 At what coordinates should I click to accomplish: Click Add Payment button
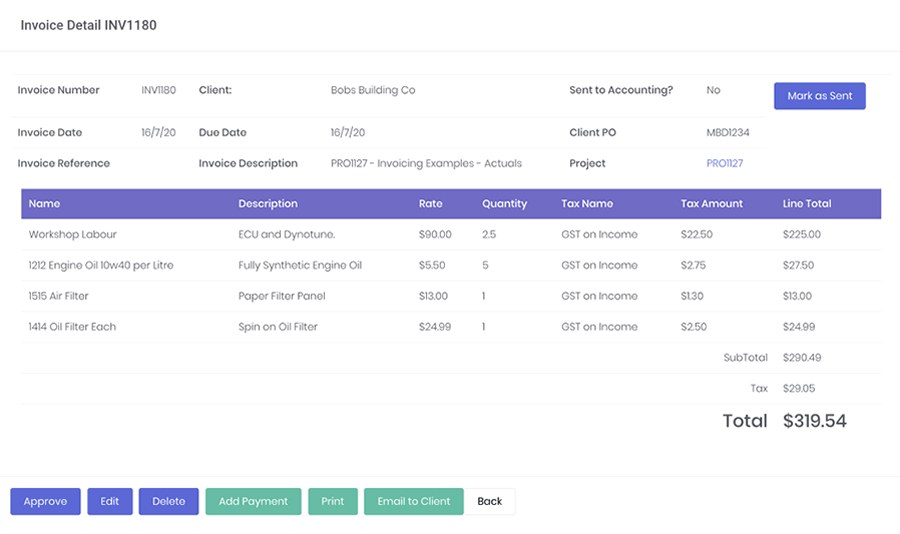[253, 501]
